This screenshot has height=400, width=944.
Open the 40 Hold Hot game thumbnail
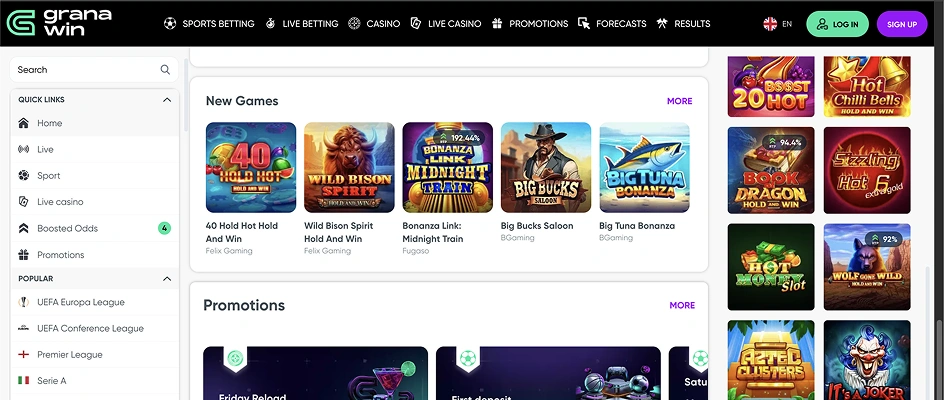[251, 167]
